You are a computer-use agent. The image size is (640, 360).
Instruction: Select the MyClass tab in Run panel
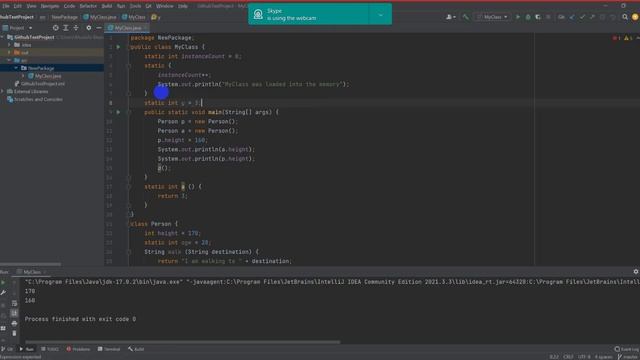tap(31, 272)
